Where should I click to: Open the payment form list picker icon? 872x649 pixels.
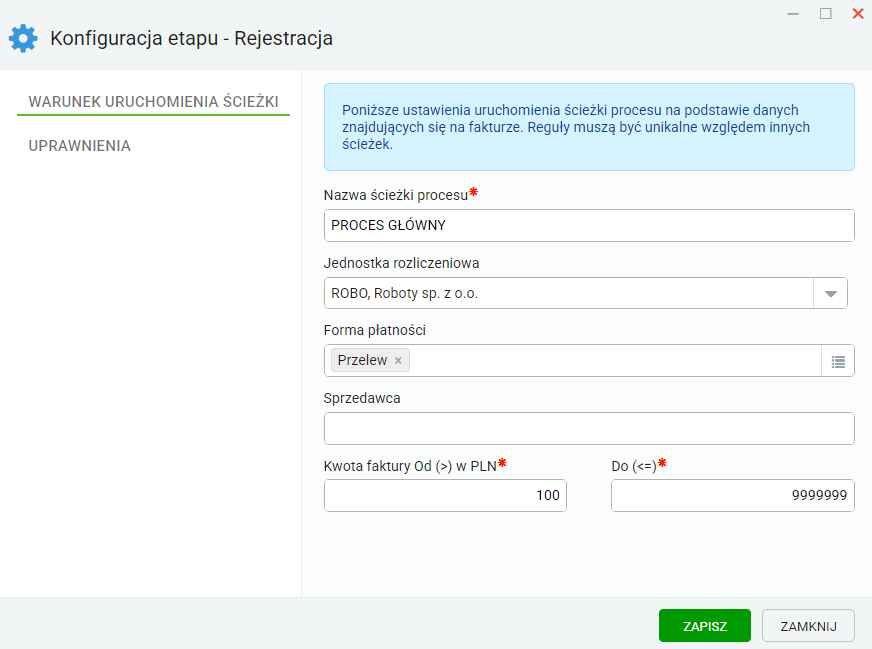838,361
